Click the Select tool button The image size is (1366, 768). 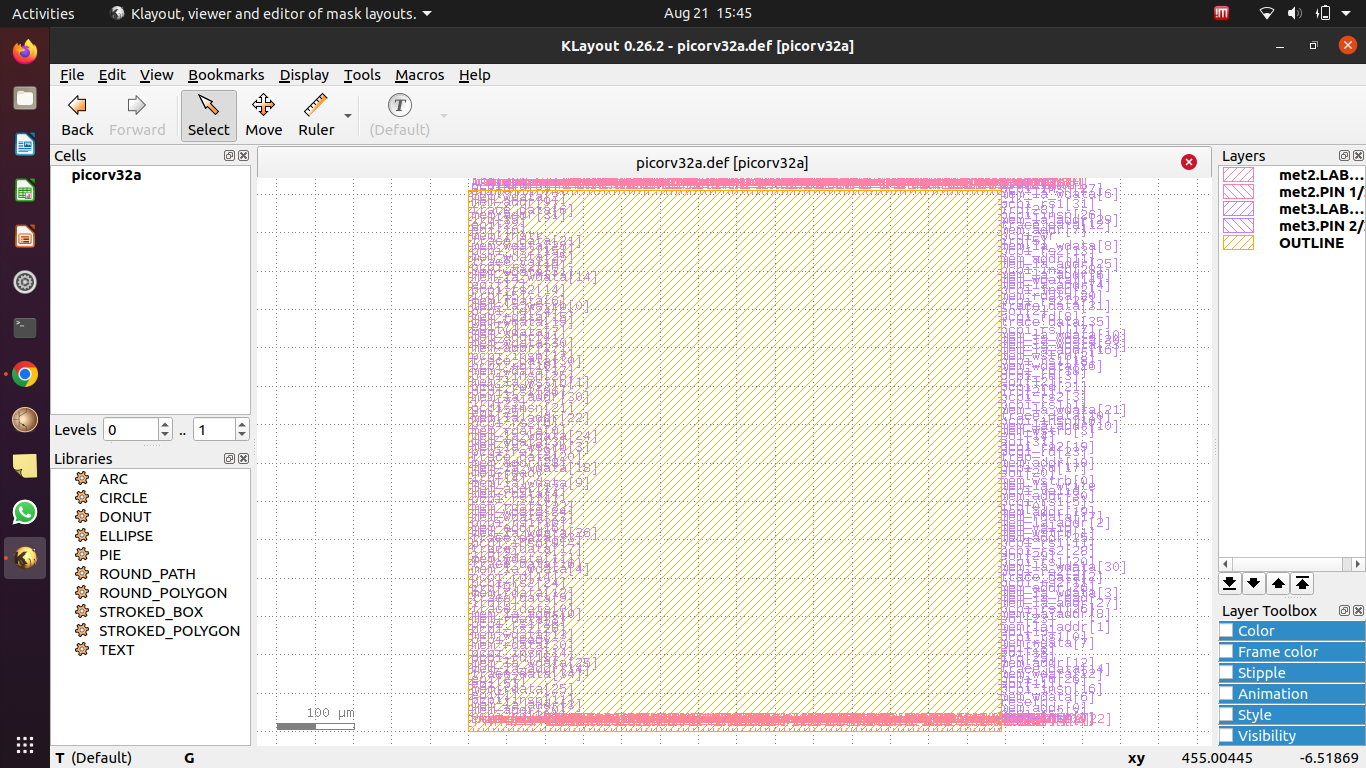[208, 114]
